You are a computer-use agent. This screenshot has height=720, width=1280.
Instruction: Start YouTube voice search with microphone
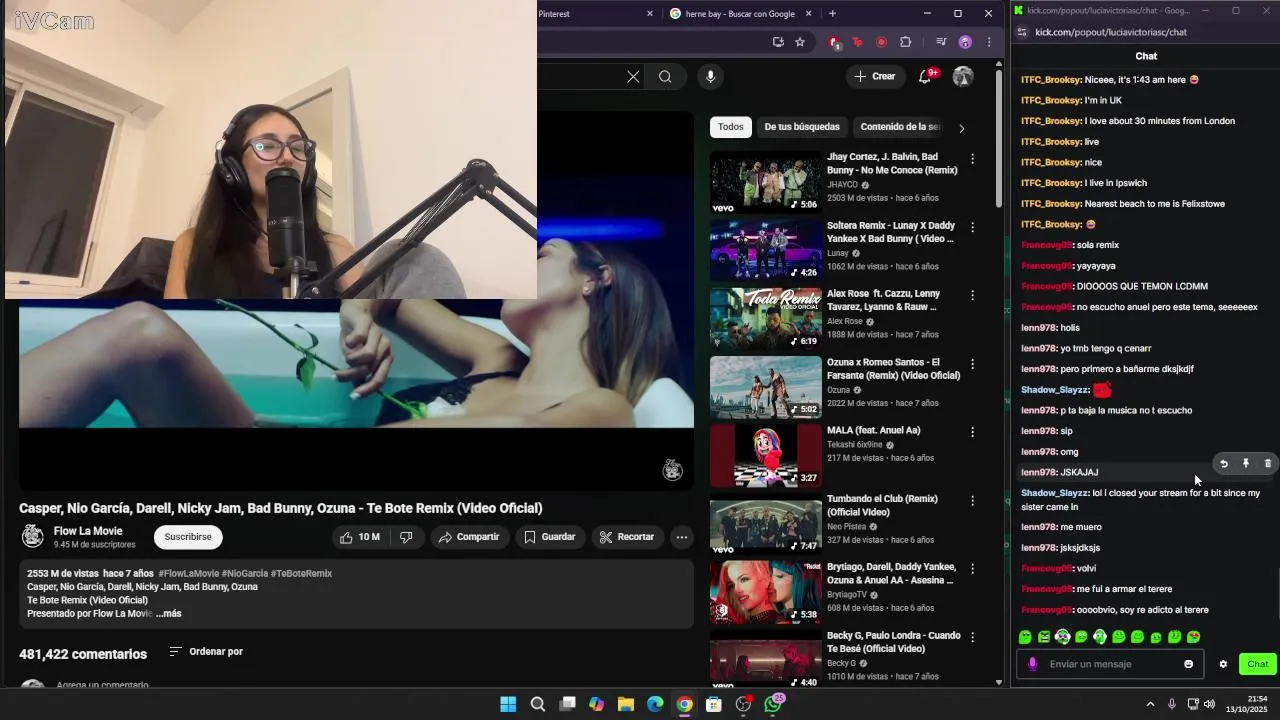pos(710,77)
